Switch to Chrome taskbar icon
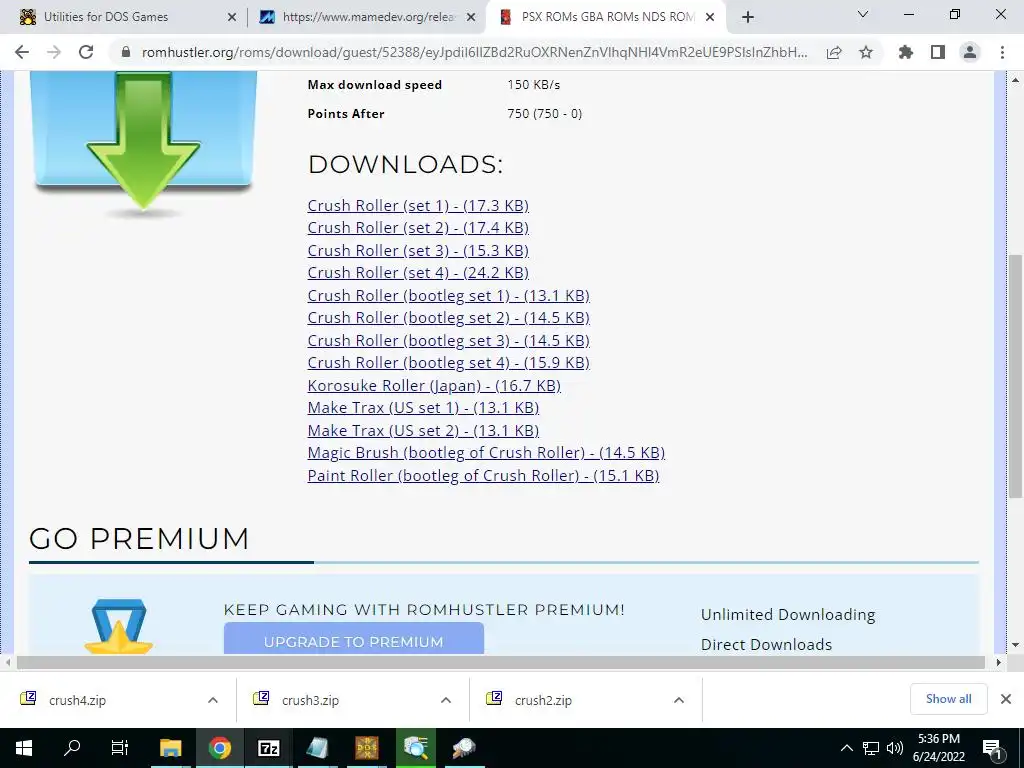Viewport: 1024px width, 768px height. tap(219, 748)
